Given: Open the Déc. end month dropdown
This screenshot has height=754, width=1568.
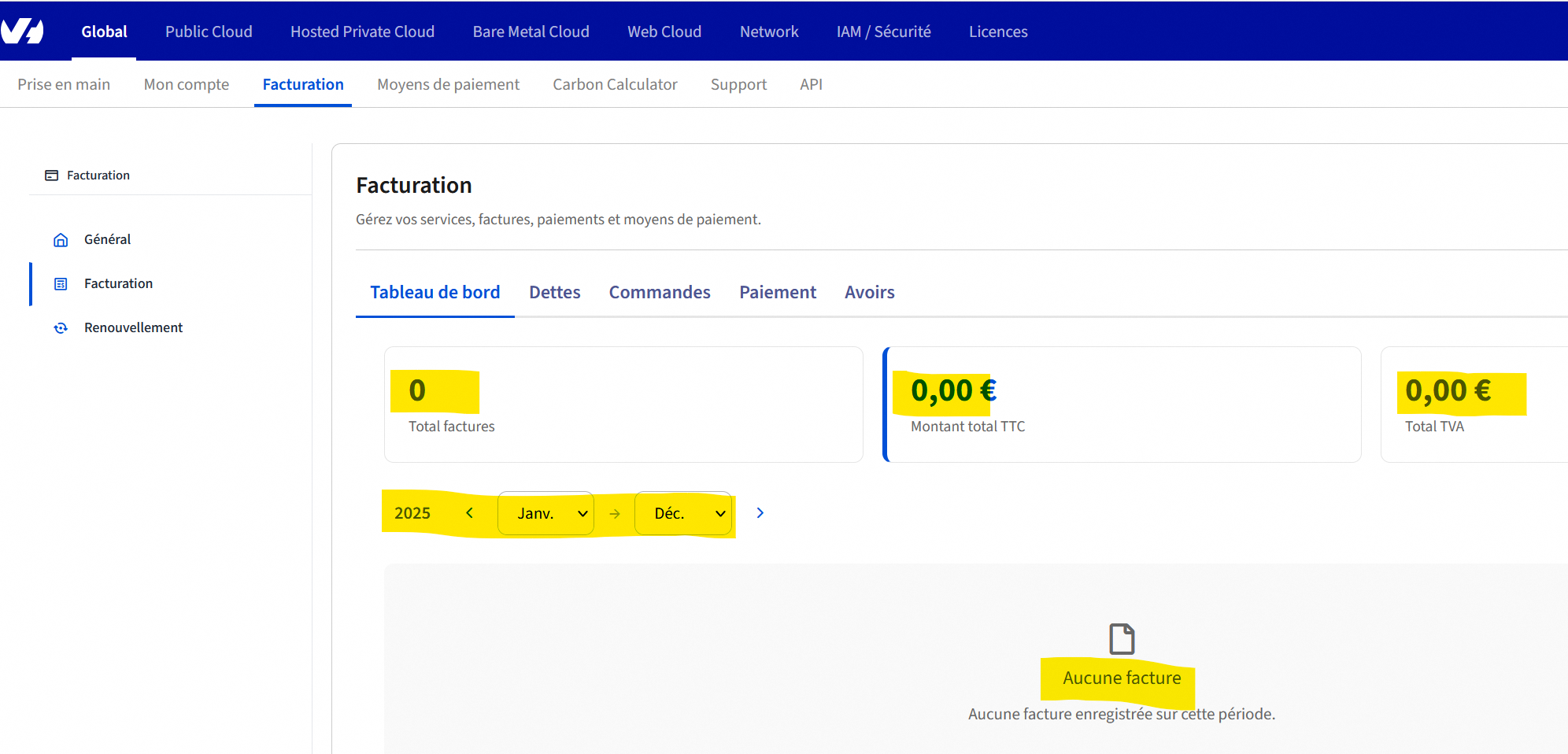Looking at the screenshot, I should tap(682, 513).
